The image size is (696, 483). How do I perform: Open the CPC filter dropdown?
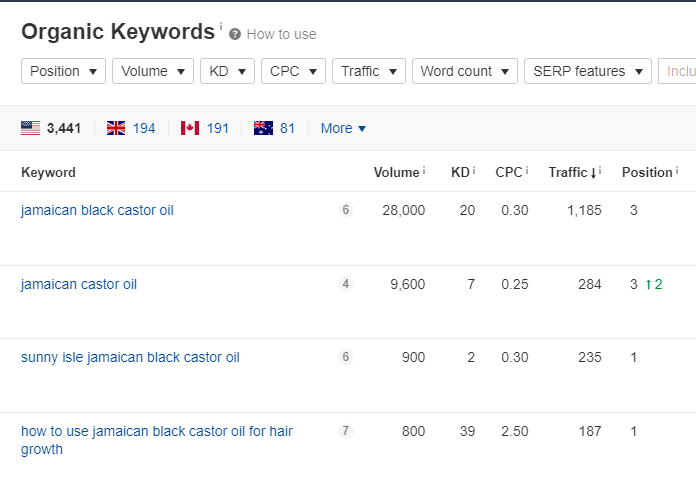point(293,71)
